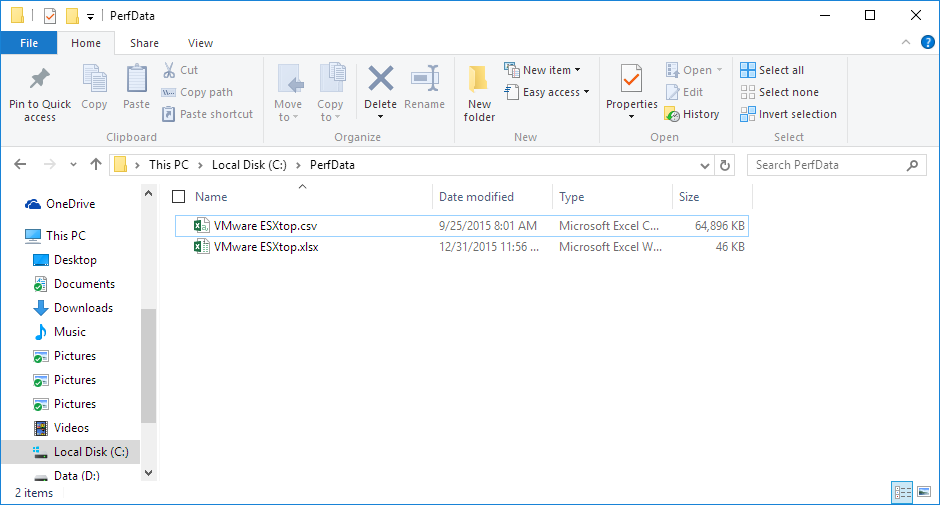The height and width of the screenshot is (505, 940).
Task: Switch to Large icons view in status bar
Action: (x=924, y=492)
